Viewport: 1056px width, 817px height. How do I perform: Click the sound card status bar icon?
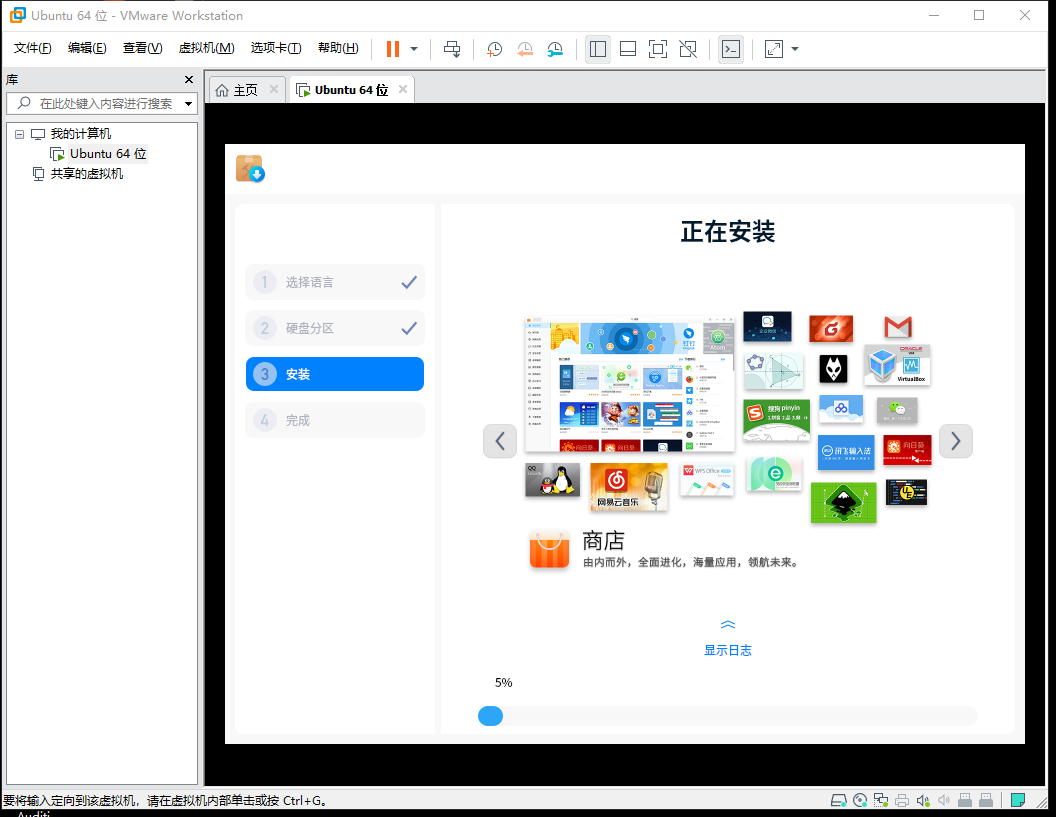pos(923,800)
